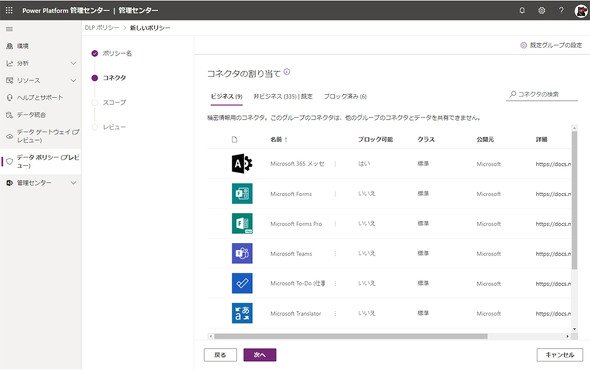
Task: Click the はい cell in Microsoft 365 row
Action: 364,164
